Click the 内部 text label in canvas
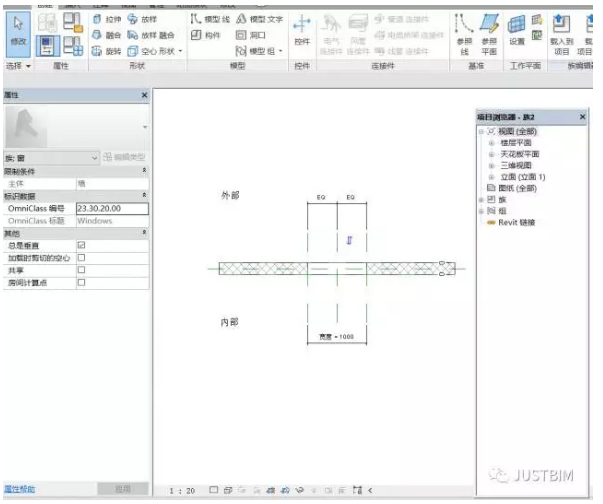 pyautogui.click(x=230, y=322)
